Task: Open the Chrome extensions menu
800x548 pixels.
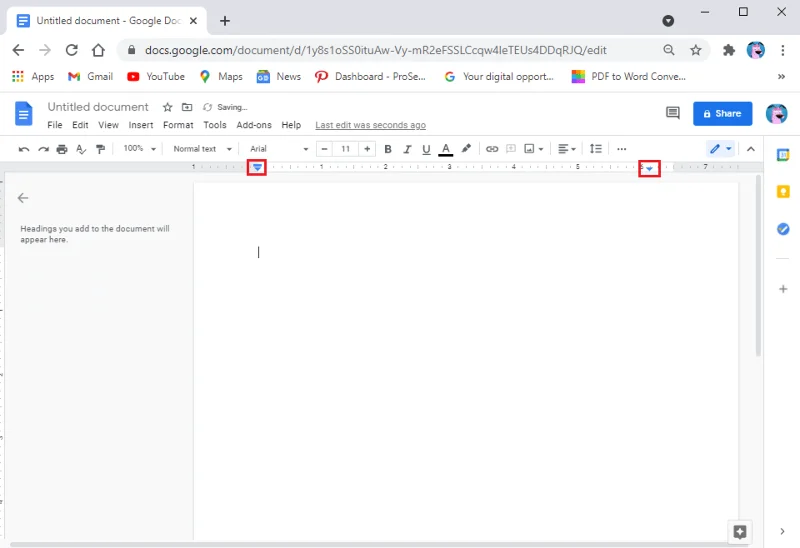Action: click(729, 50)
